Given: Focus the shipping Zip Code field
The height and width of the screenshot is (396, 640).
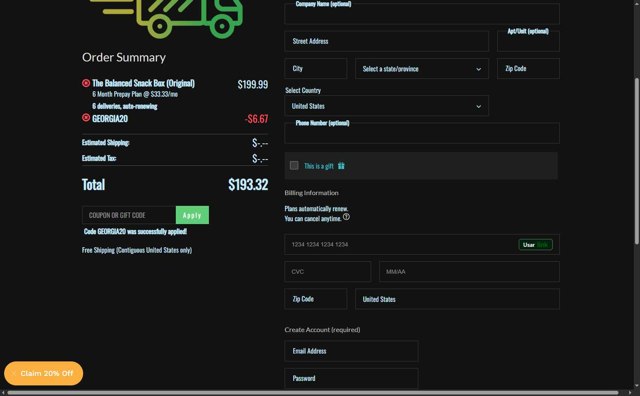Looking at the screenshot, I should click(x=528, y=69).
